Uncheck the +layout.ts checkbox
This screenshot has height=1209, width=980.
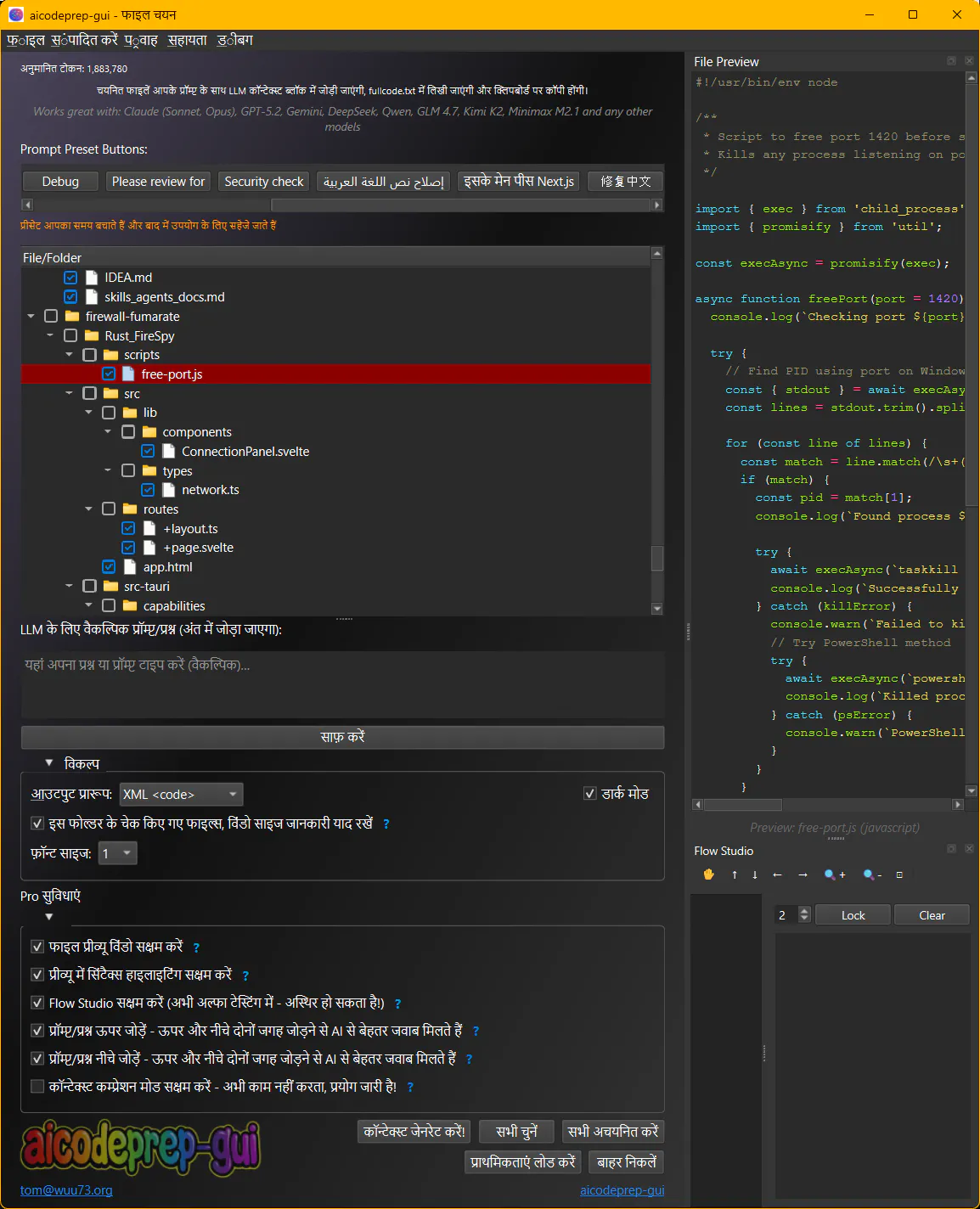(x=128, y=528)
